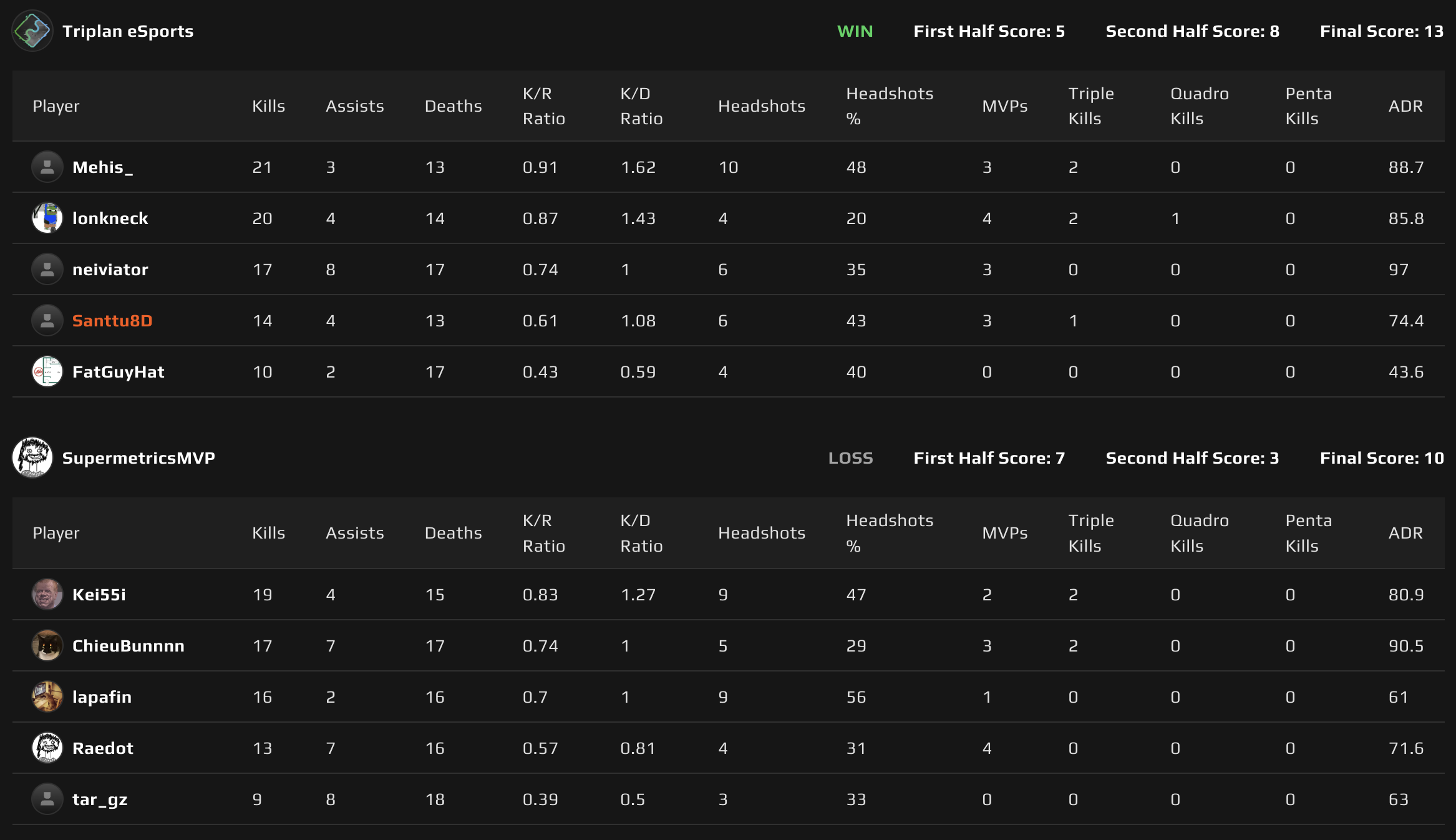Viewport: 1456px width, 840px height.
Task: Click lapafin's profile avatar
Action: [47, 696]
